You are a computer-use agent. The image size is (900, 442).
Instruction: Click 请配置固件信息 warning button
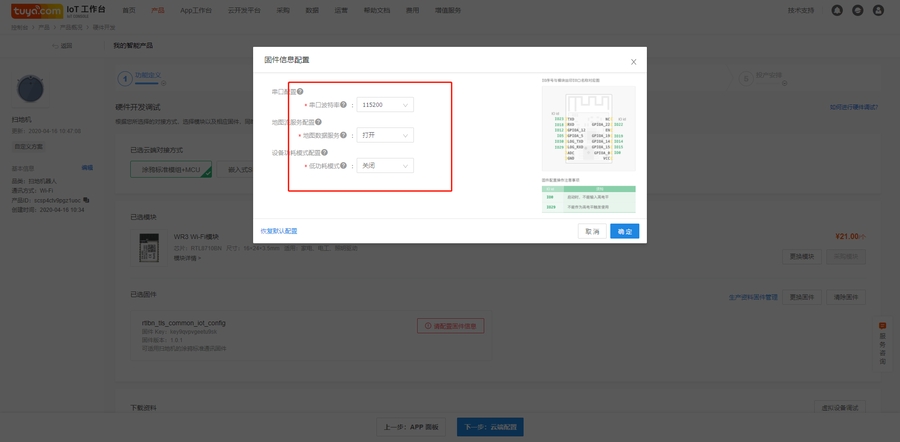pos(451,325)
